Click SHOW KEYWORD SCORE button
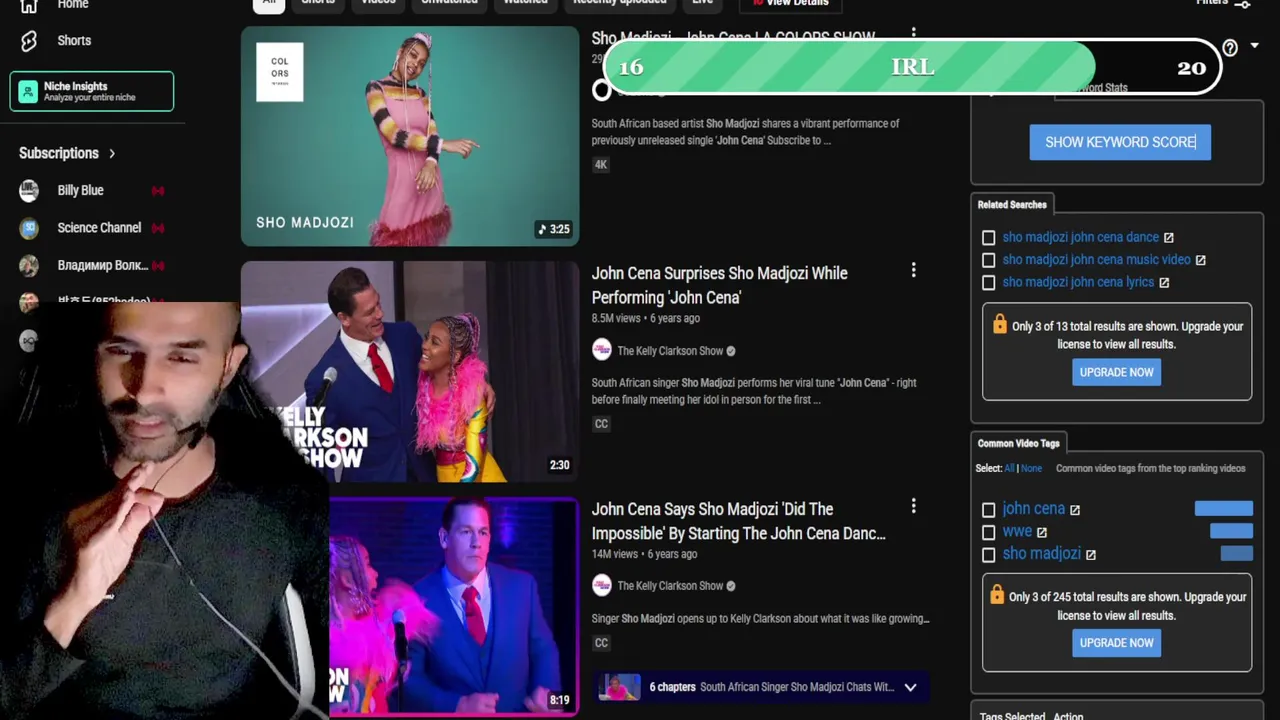The image size is (1280, 720). (x=1120, y=142)
